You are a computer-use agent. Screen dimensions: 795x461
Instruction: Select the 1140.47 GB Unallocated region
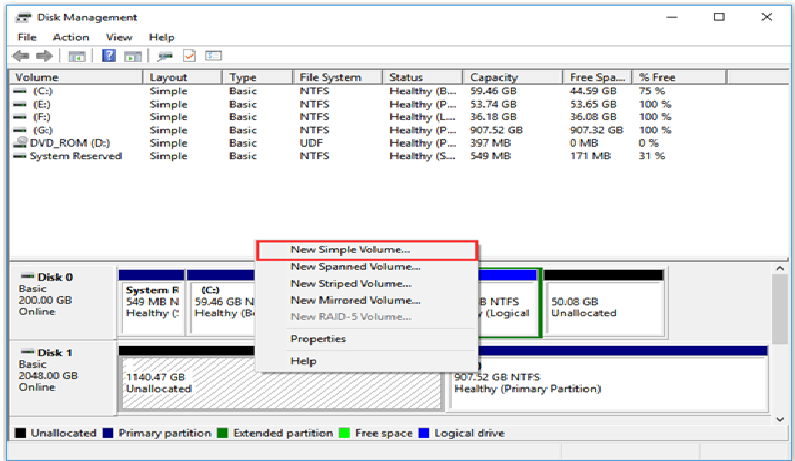click(282, 383)
